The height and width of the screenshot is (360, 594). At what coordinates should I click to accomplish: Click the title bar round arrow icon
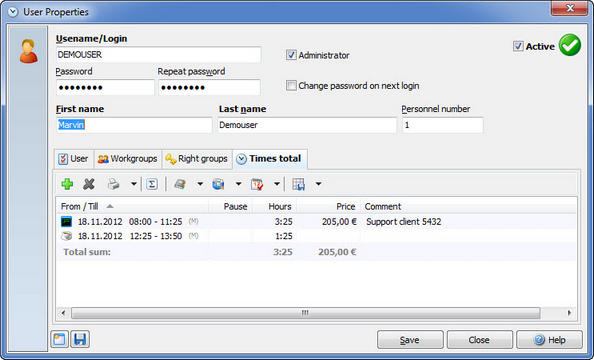(13, 12)
